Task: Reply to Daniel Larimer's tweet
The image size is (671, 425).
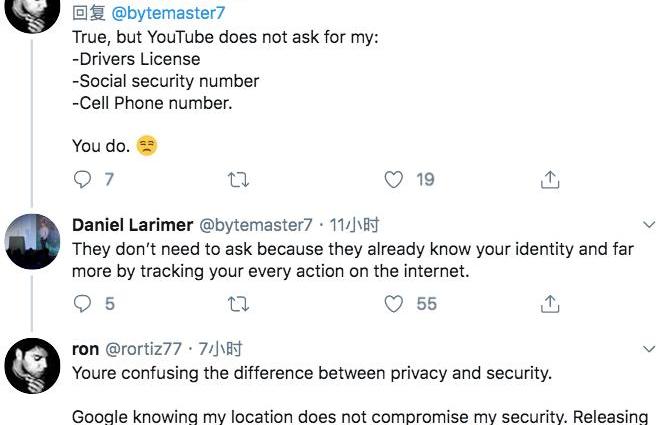Action: [83, 303]
